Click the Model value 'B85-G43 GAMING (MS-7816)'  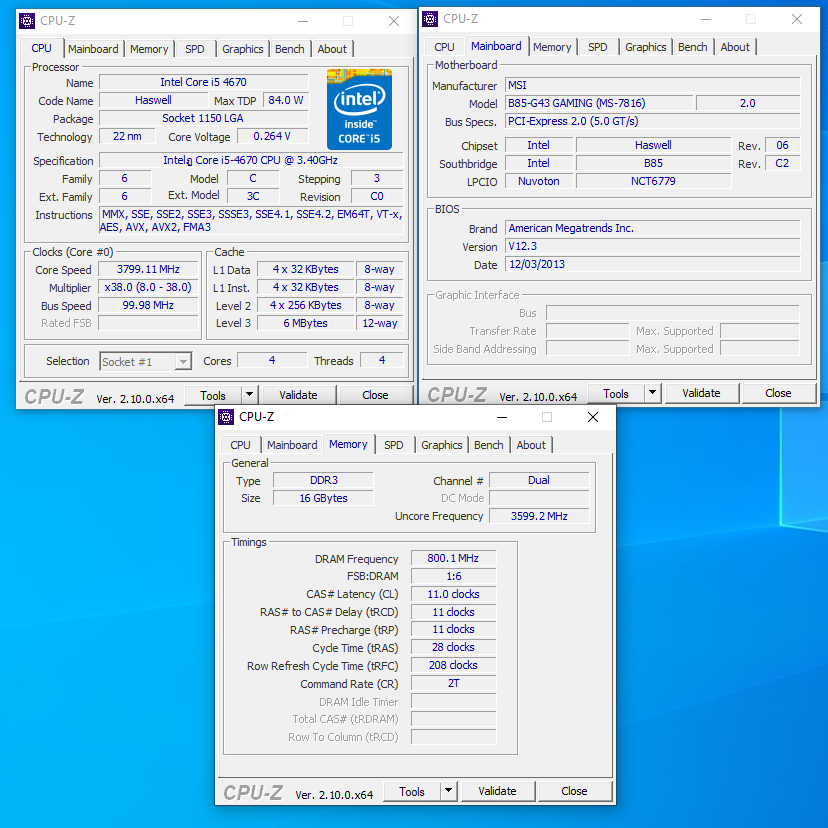click(x=599, y=104)
